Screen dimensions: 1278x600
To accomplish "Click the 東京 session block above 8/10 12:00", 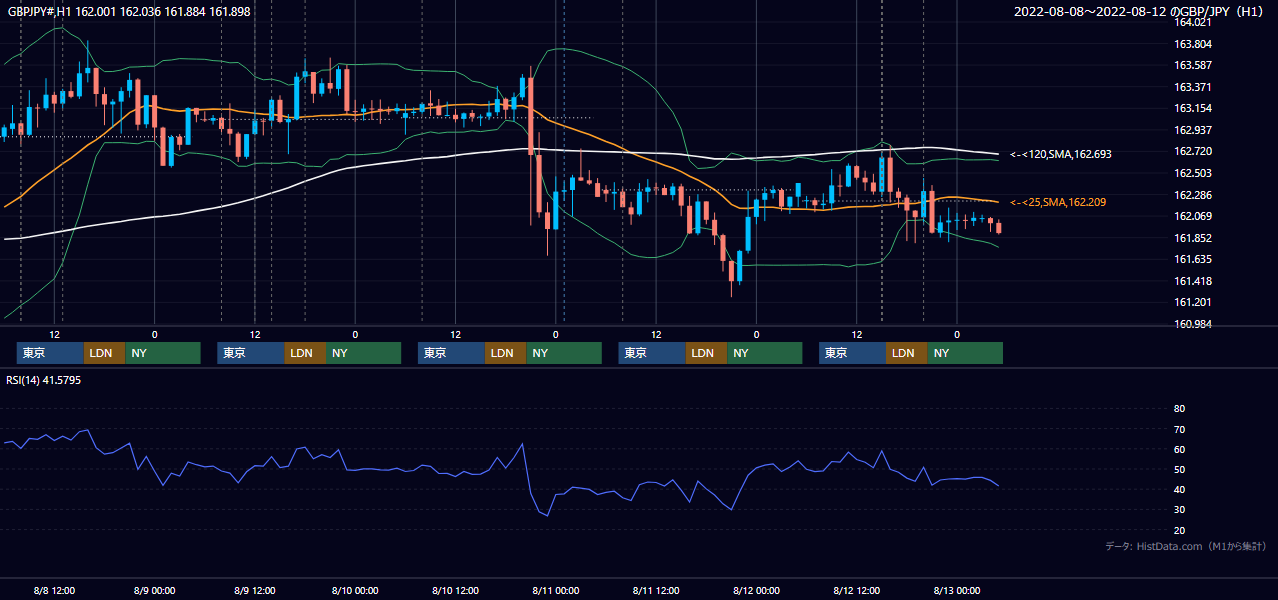I will [451, 353].
